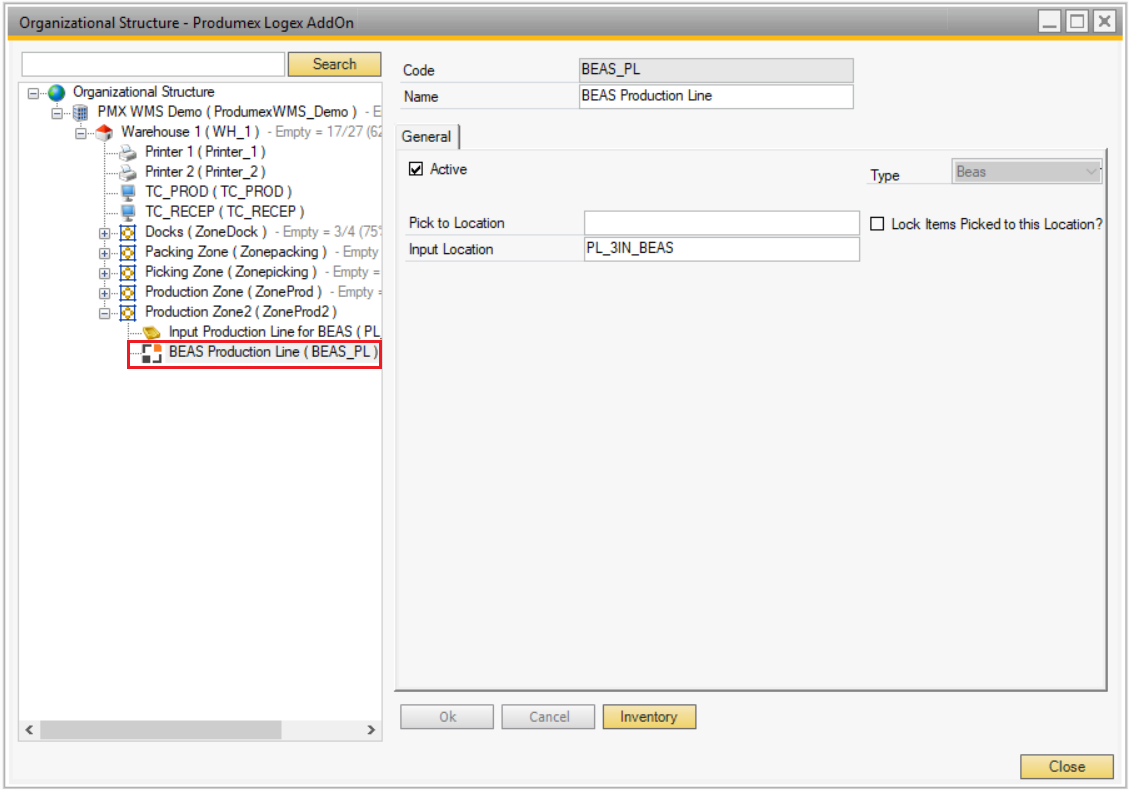Select tree row Packing Zone ( Zonepacking )
The image size is (1129, 790).
point(236,253)
